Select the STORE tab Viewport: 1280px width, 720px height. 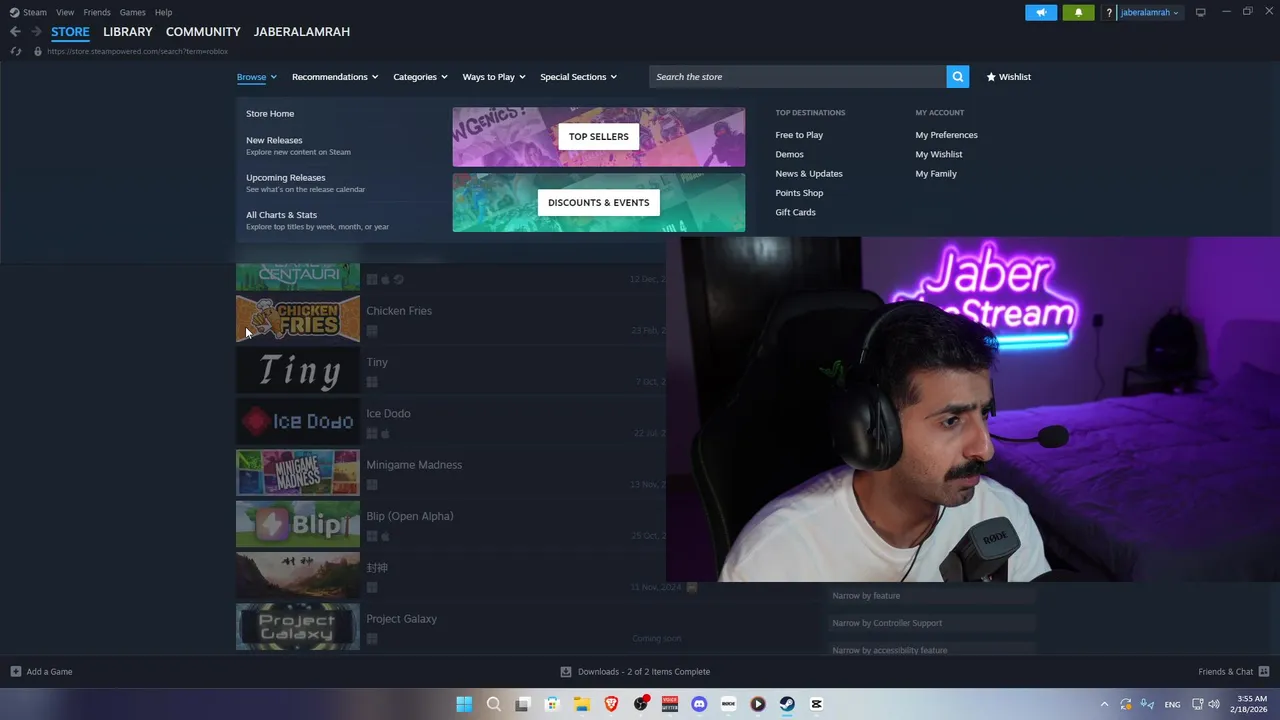[x=70, y=32]
